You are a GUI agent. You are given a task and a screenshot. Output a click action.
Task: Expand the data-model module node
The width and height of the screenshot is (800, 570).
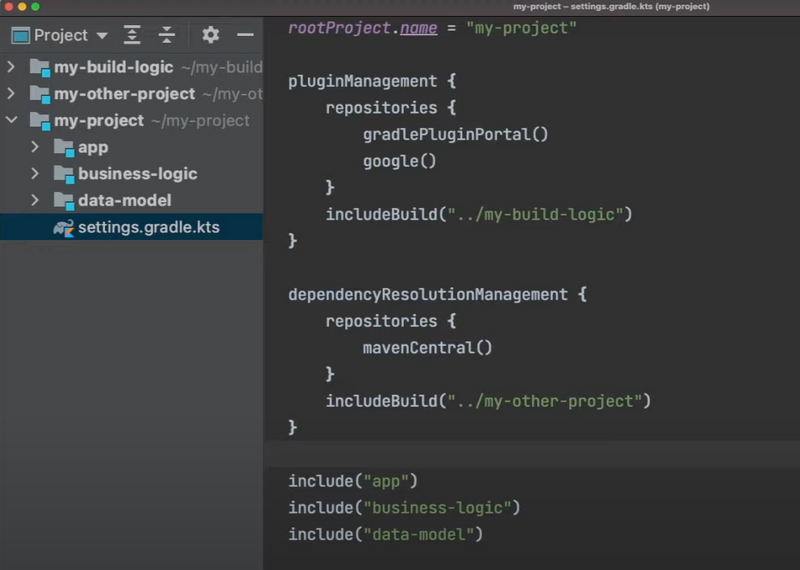pos(35,200)
